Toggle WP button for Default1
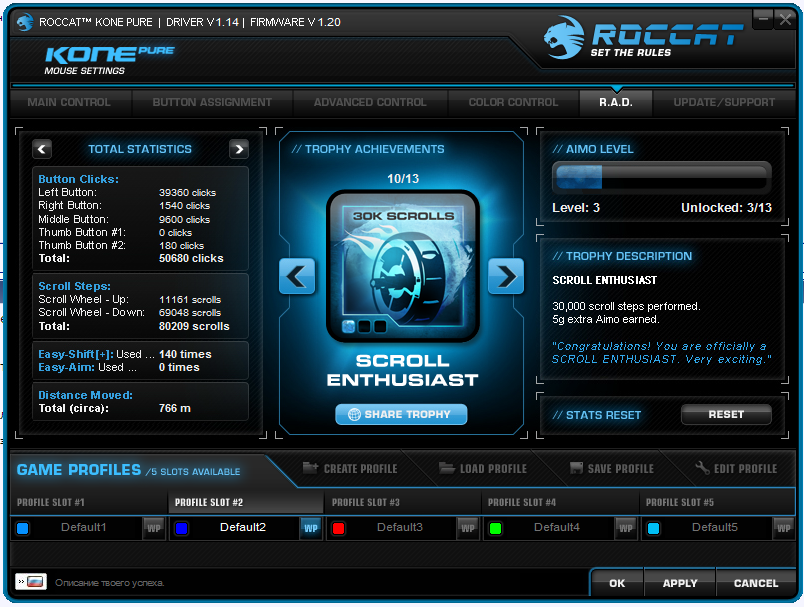804x607 pixels. click(x=154, y=529)
